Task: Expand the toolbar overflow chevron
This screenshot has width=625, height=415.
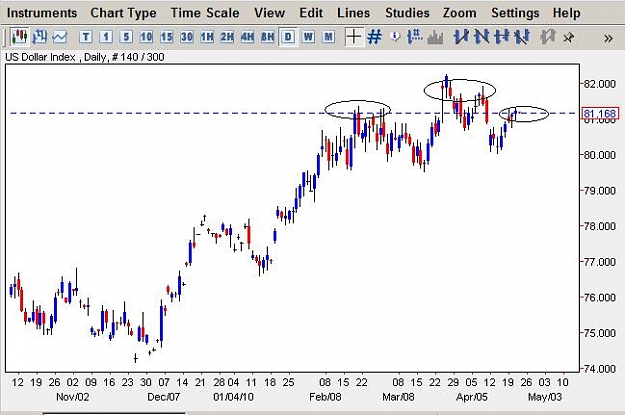Action: point(608,39)
